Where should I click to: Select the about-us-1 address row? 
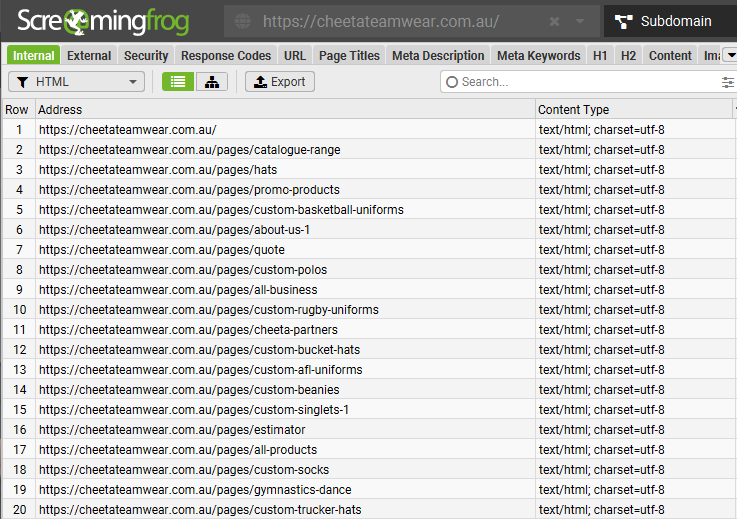[285, 230]
